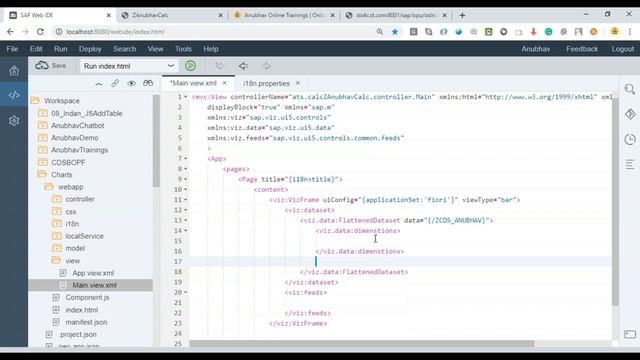Open the Home perspective icon
Screen dimensions: 640x360
(14, 71)
